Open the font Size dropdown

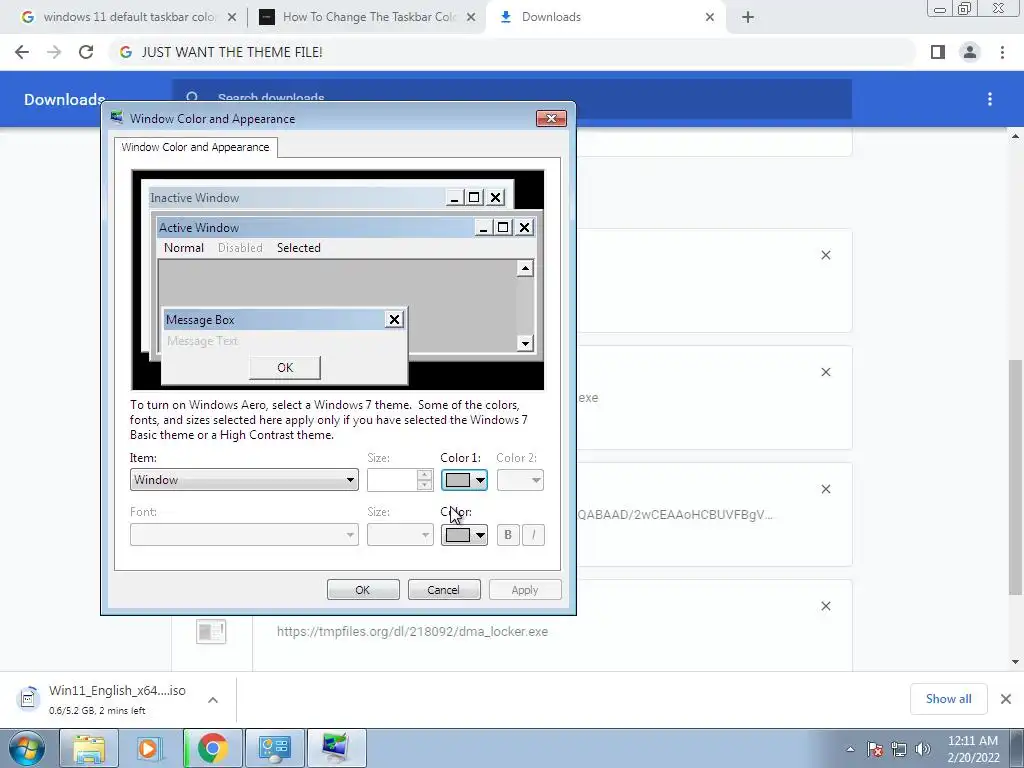400,535
